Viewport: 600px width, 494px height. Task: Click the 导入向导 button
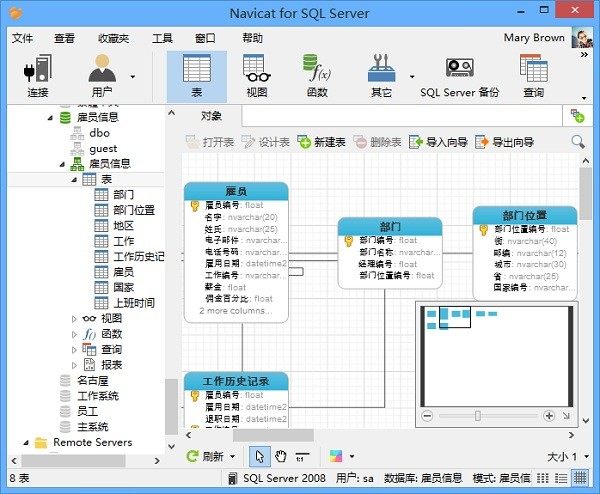click(438, 142)
